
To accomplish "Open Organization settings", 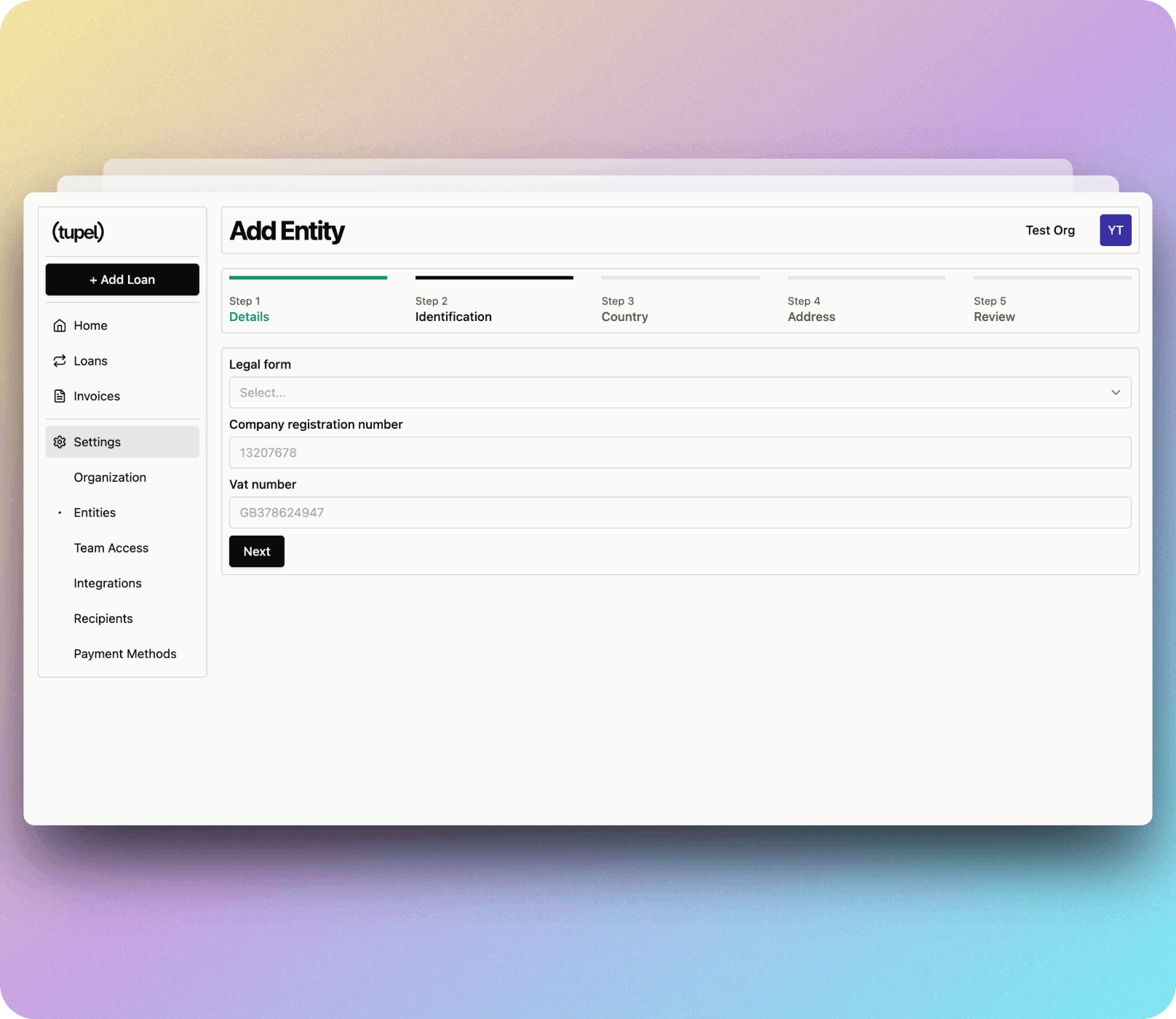I will point(110,477).
